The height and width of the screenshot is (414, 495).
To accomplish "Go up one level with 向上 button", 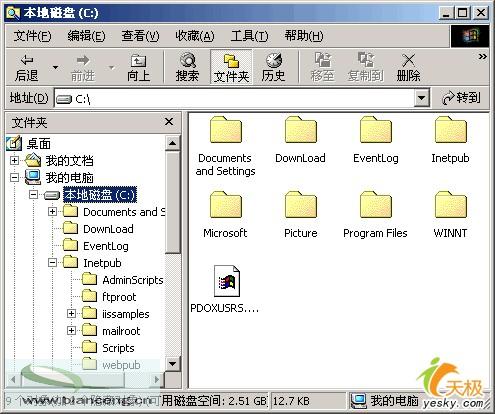I will point(138,68).
